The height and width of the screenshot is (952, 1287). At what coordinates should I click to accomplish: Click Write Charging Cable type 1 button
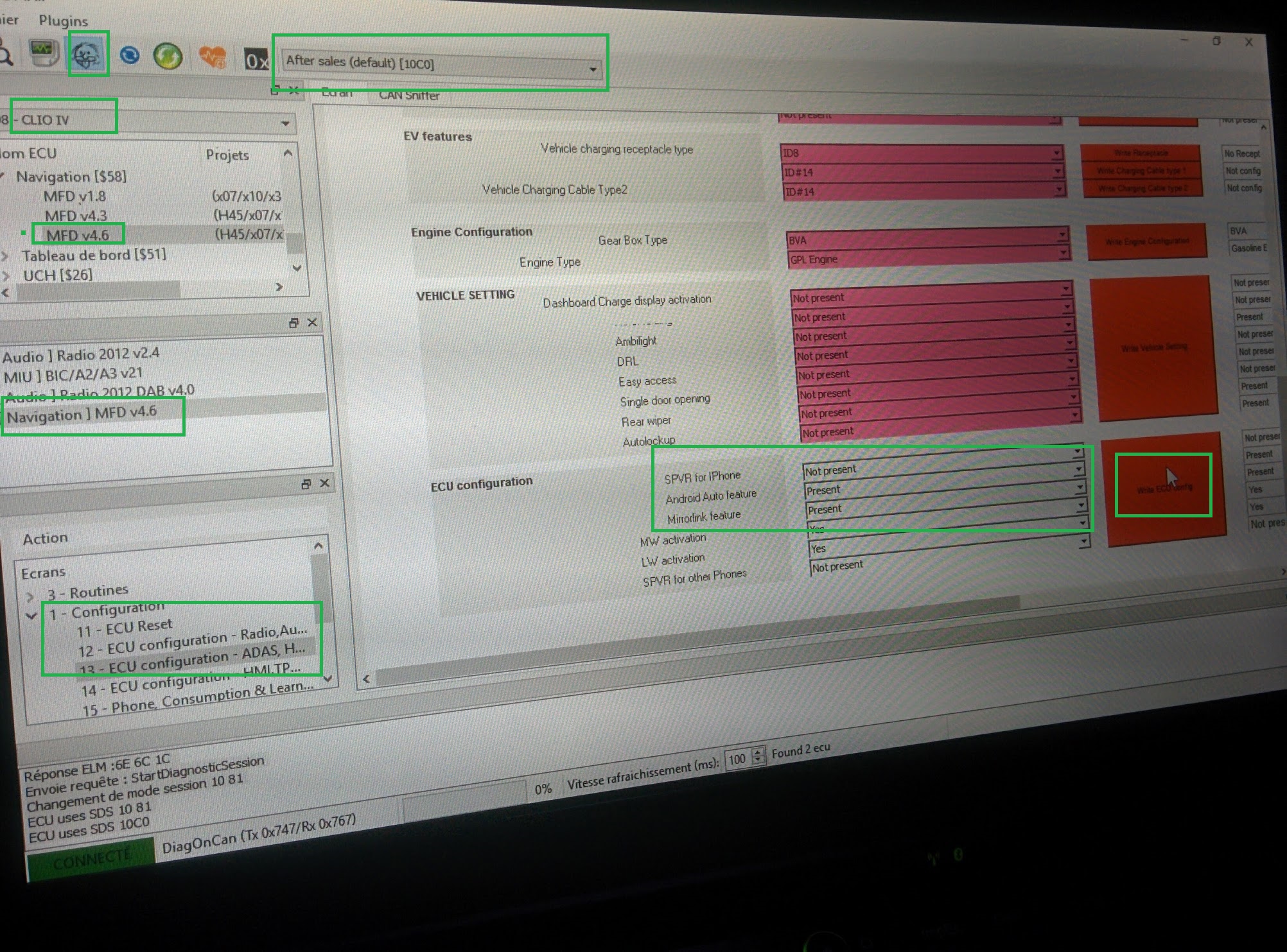tap(1141, 171)
